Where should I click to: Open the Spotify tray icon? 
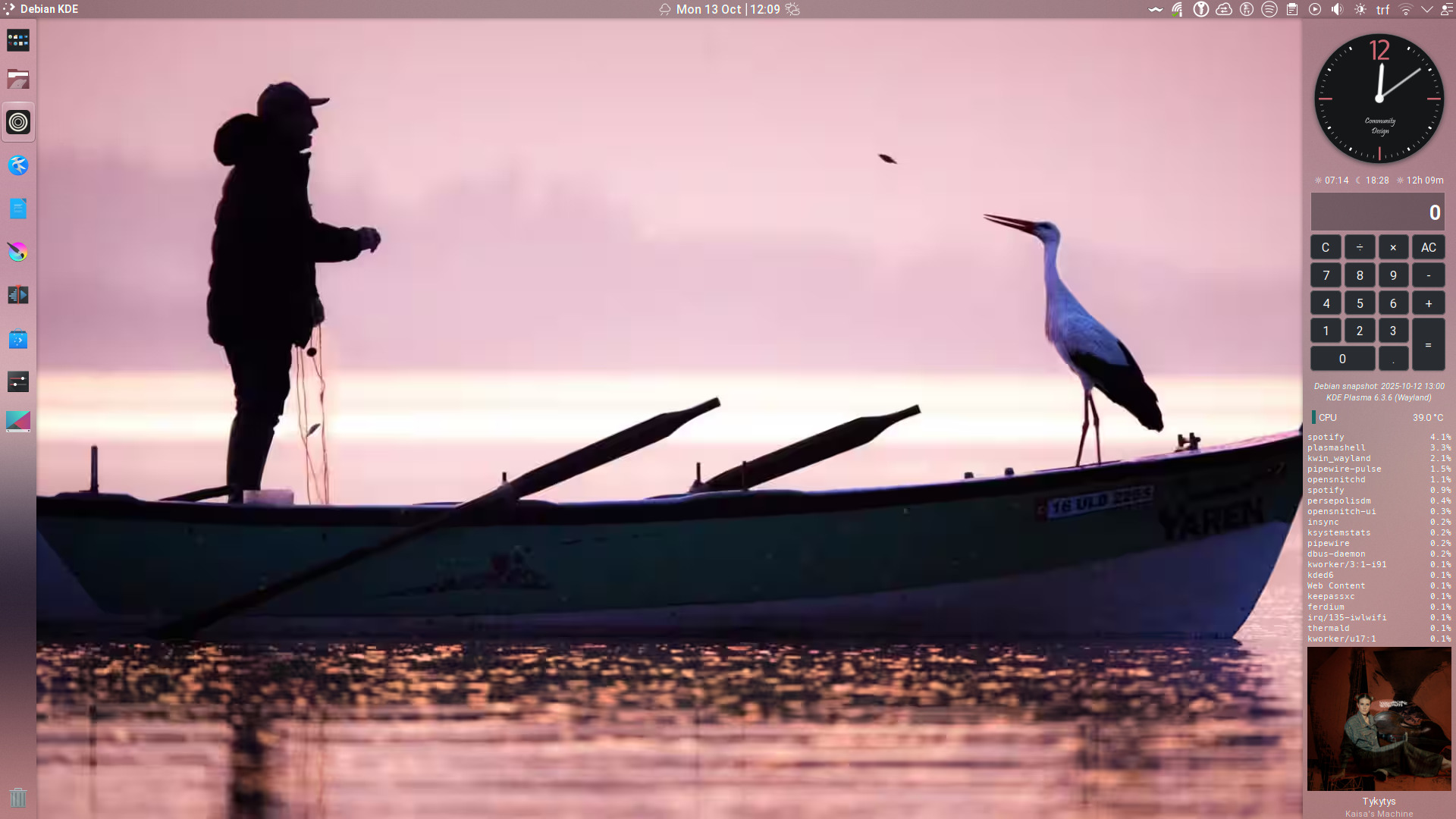pos(1269,9)
